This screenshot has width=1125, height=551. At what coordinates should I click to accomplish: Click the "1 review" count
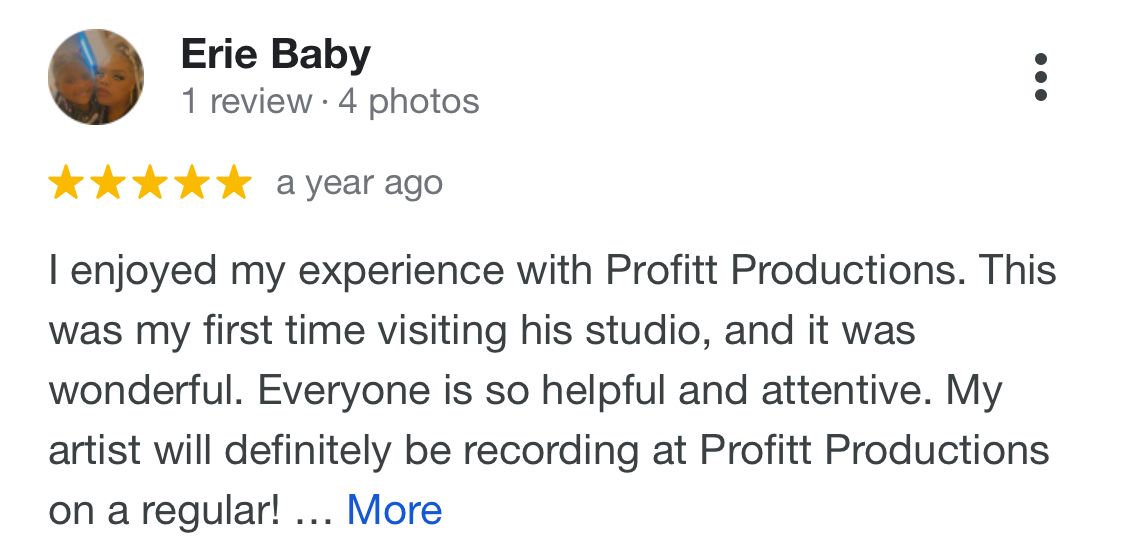click(246, 102)
